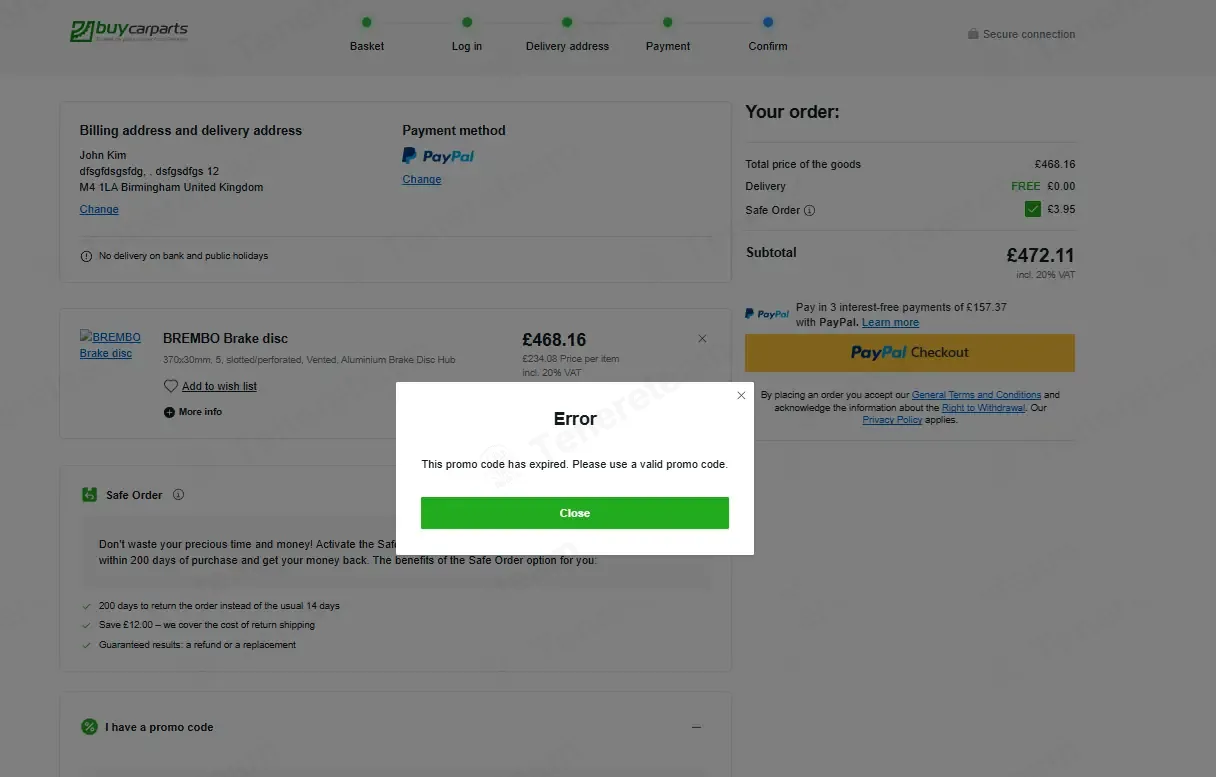Click the BREMBO Brake disc thumbnail

coord(110,345)
